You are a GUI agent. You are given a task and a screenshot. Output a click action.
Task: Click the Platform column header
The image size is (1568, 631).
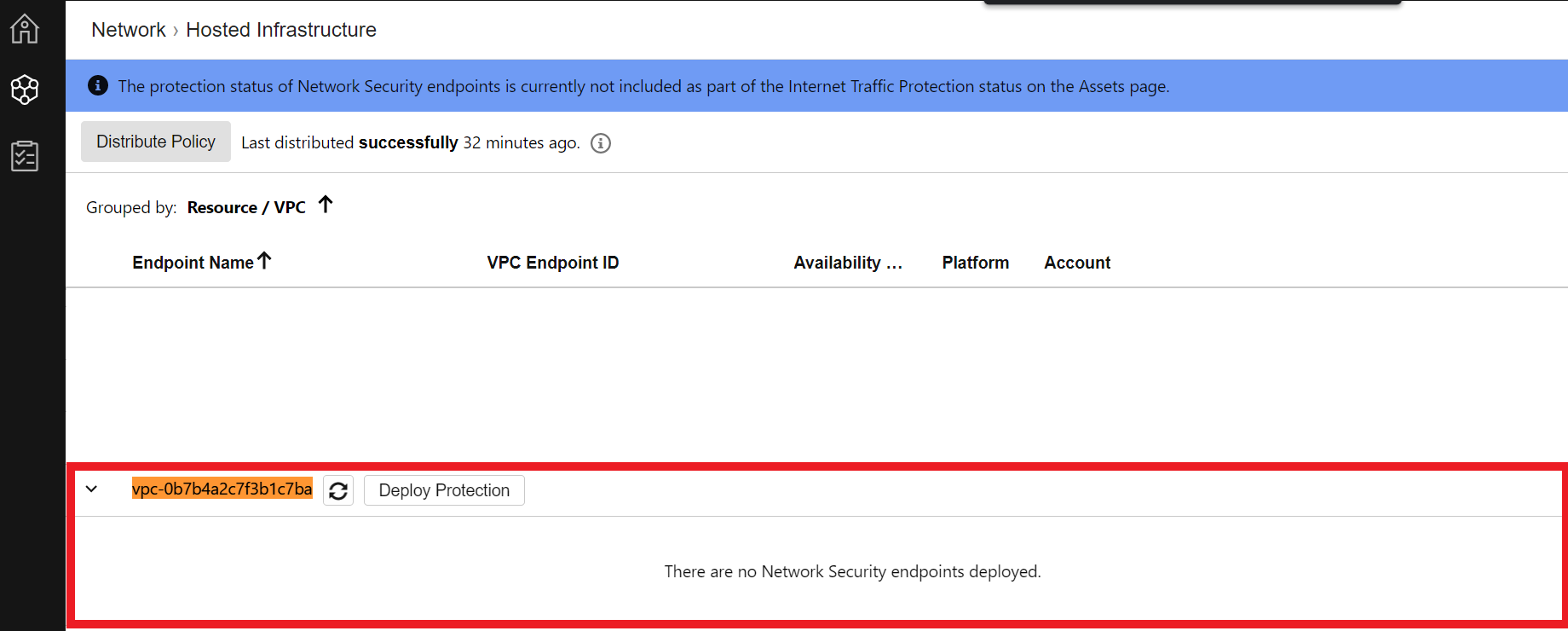tap(976, 263)
